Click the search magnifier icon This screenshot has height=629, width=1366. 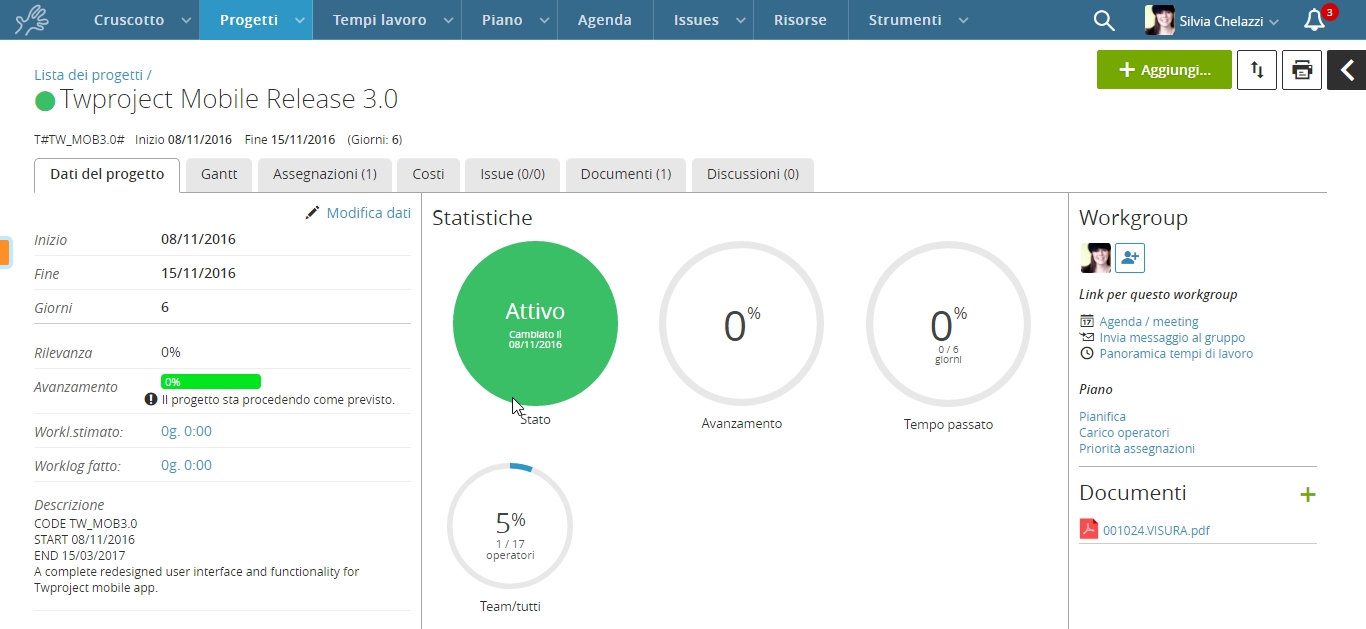[x=1104, y=20]
